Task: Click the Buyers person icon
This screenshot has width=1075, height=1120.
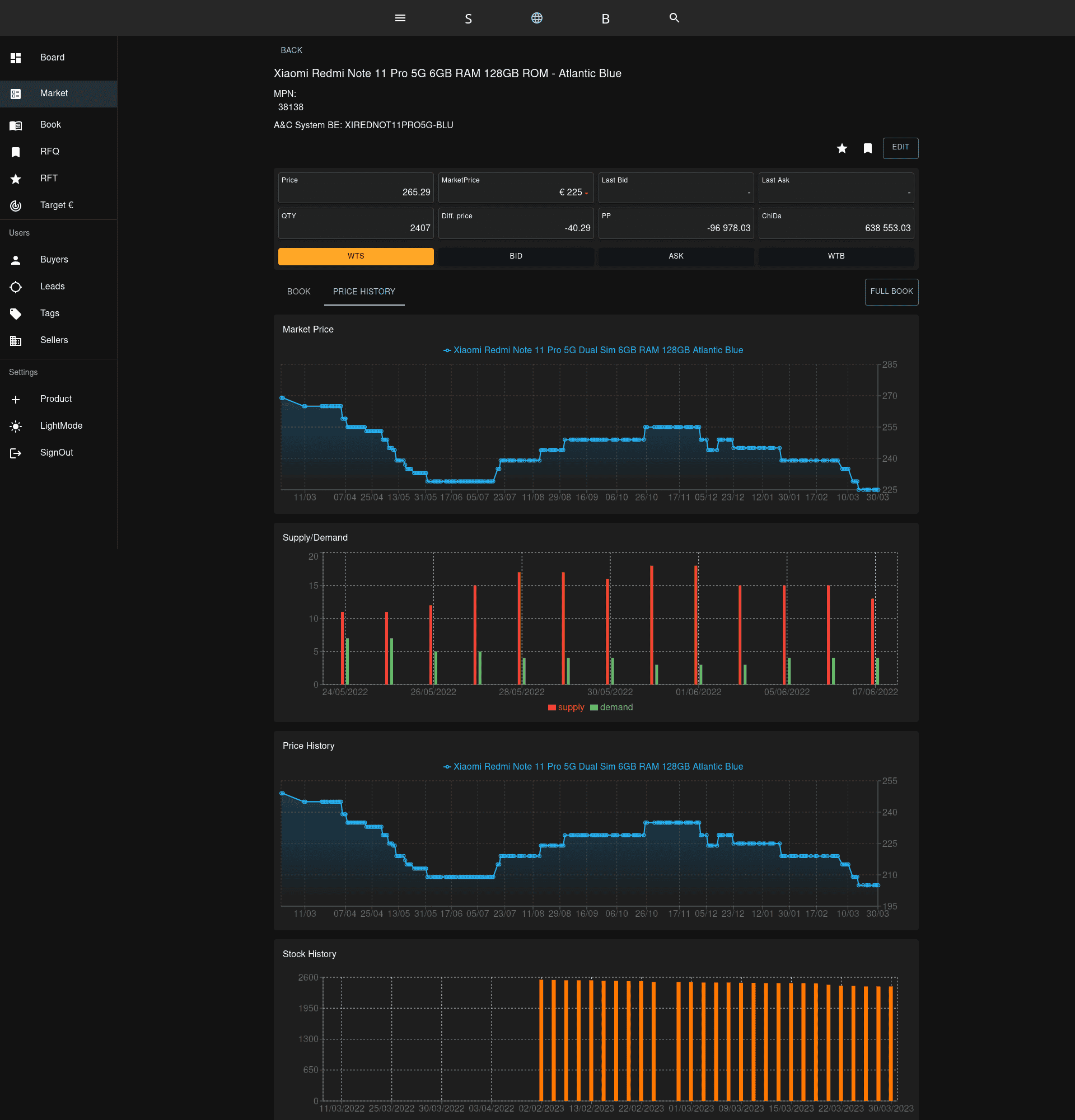Action: coord(16,260)
